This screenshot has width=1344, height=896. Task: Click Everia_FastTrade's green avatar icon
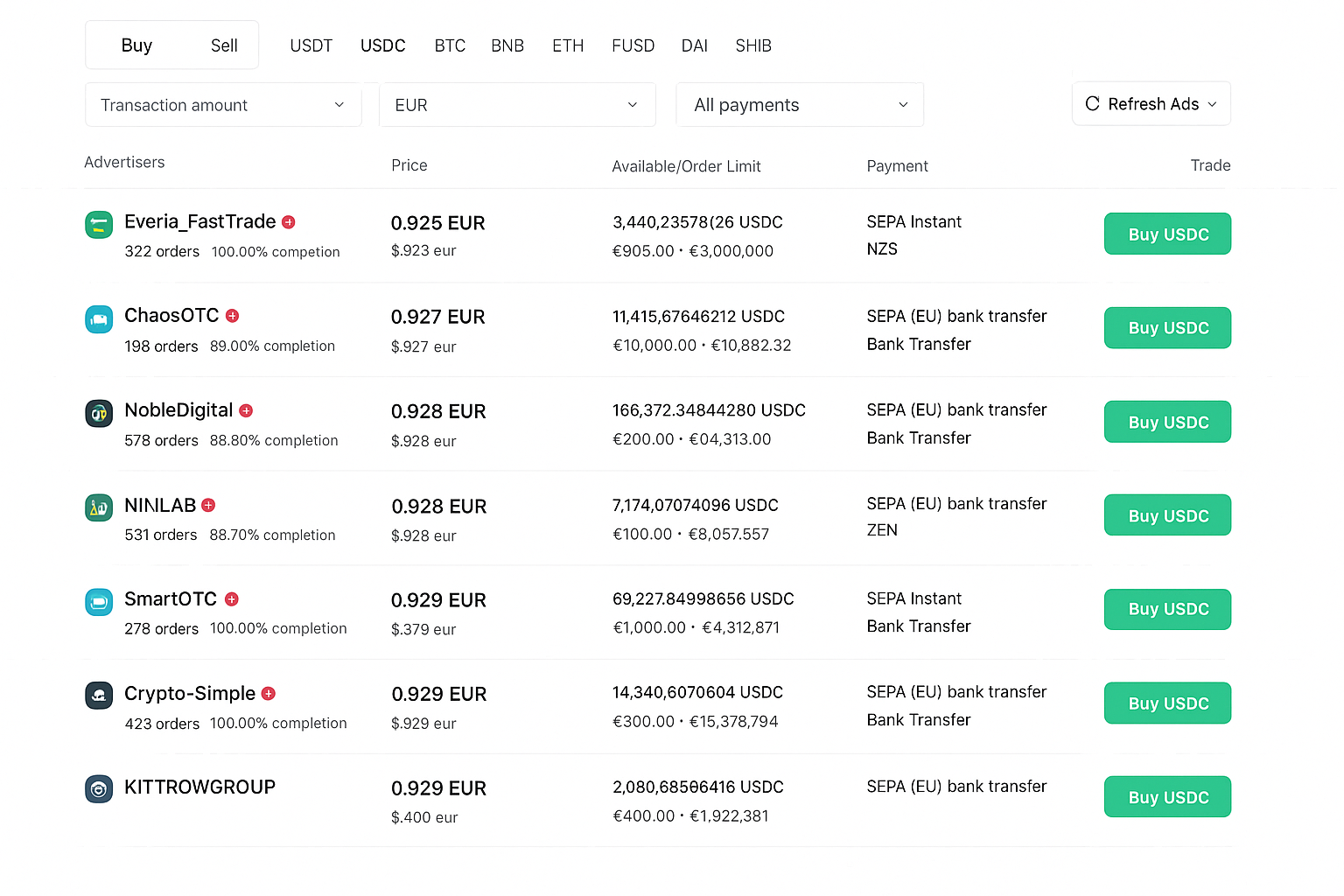pyautogui.click(x=99, y=225)
